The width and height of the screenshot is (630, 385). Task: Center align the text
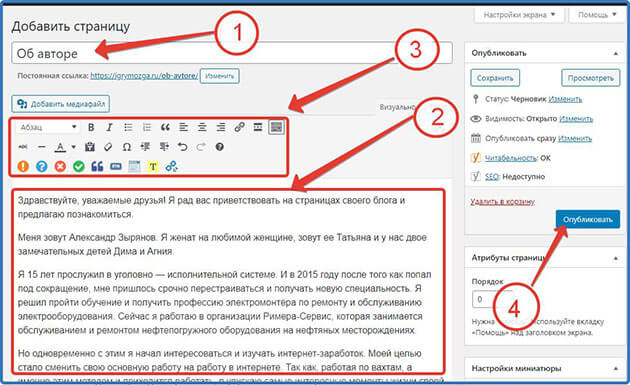tap(202, 127)
